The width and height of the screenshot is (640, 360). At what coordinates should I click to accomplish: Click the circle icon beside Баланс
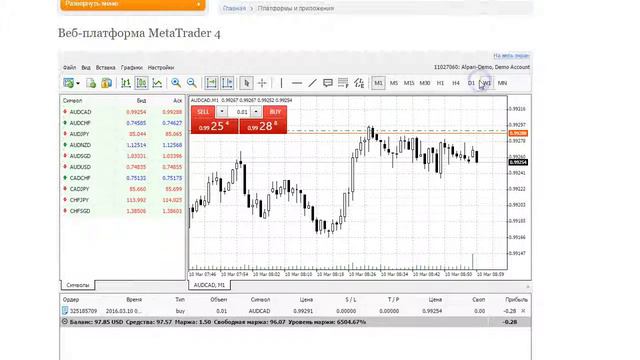(64, 322)
